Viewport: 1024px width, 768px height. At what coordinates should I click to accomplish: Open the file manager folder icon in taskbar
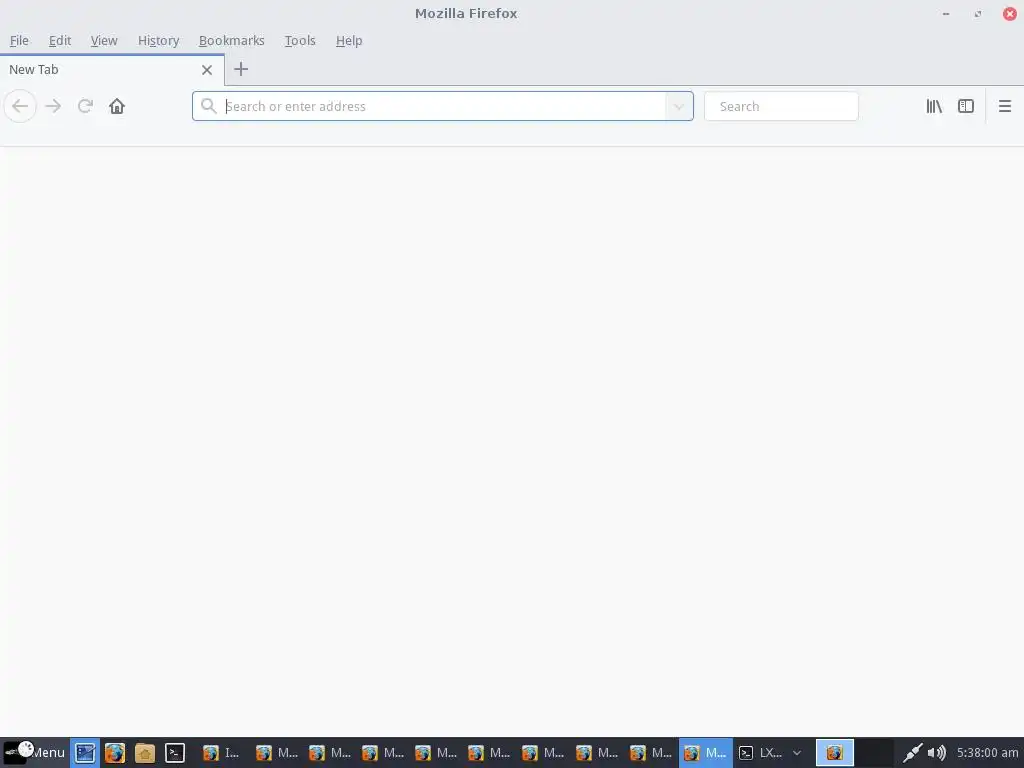coord(144,753)
